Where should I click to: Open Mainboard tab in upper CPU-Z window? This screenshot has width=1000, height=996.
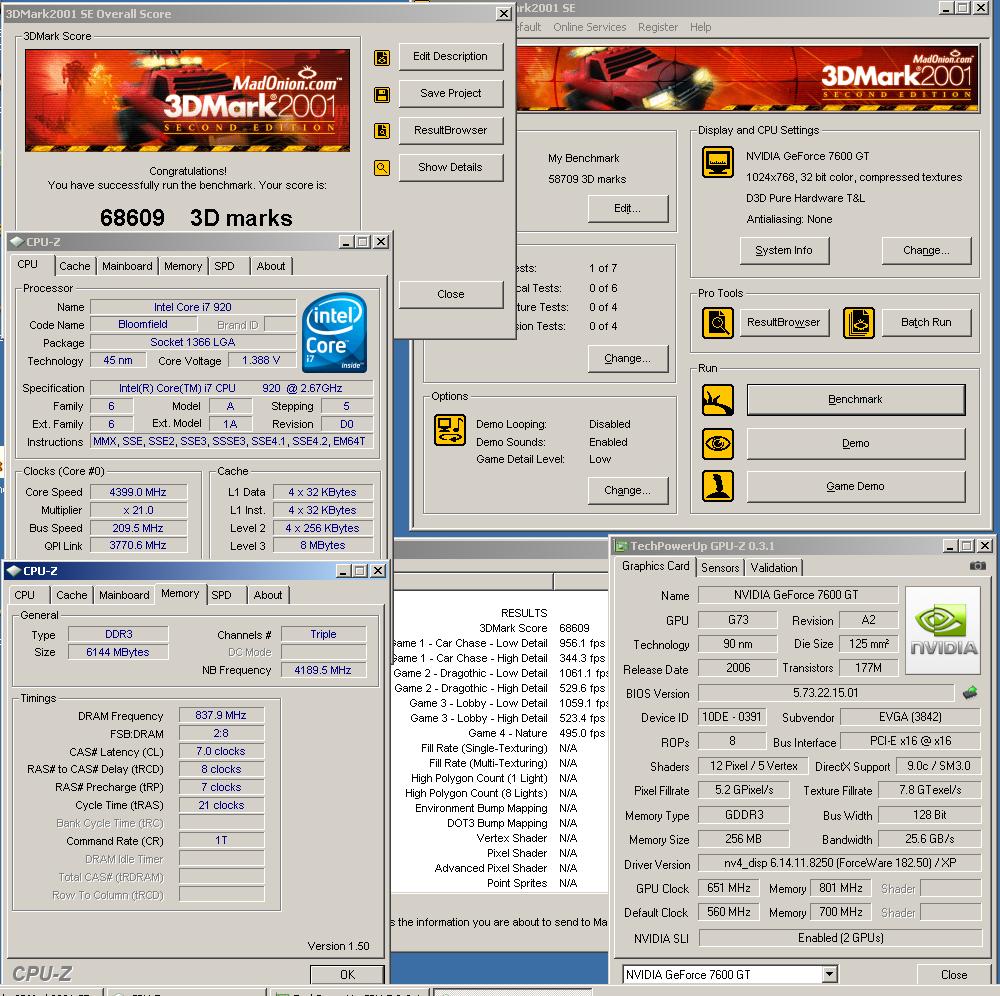127,266
